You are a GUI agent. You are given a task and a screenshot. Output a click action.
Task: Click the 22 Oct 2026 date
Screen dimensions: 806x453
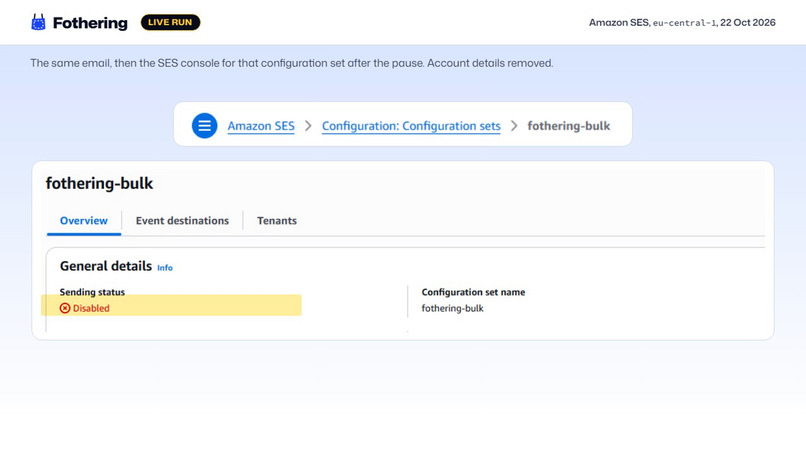coord(748,23)
